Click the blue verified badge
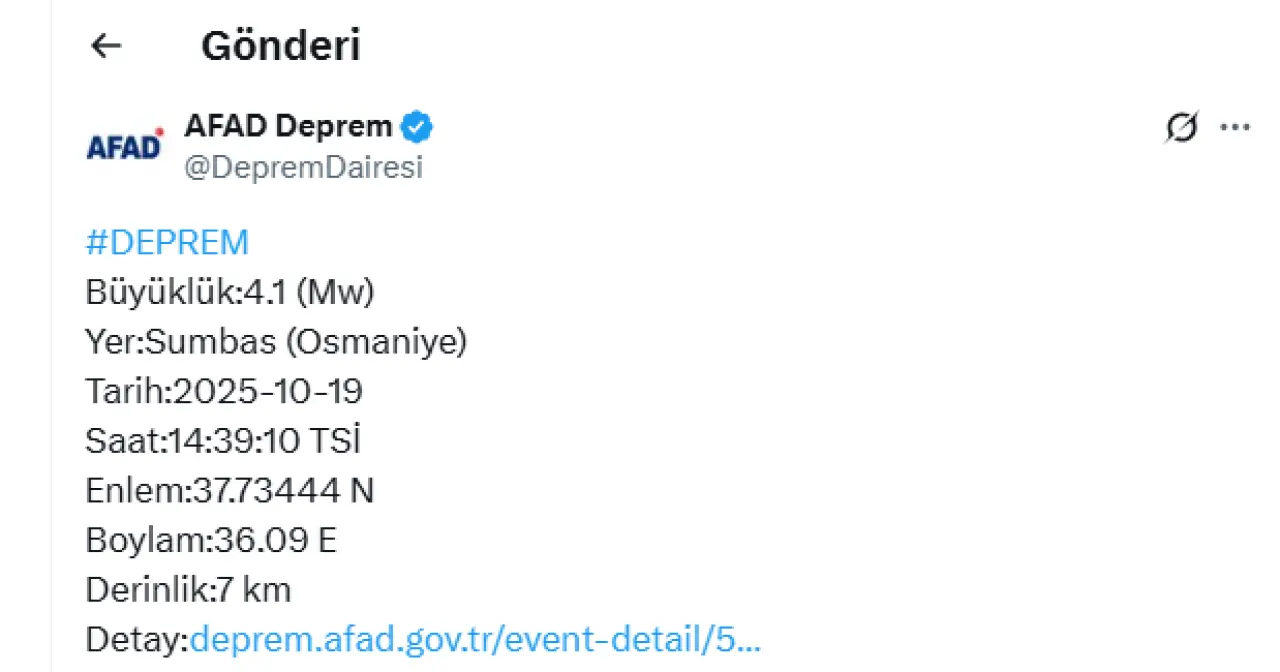Image resolution: width=1280 pixels, height=672 pixels. (416, 127)
